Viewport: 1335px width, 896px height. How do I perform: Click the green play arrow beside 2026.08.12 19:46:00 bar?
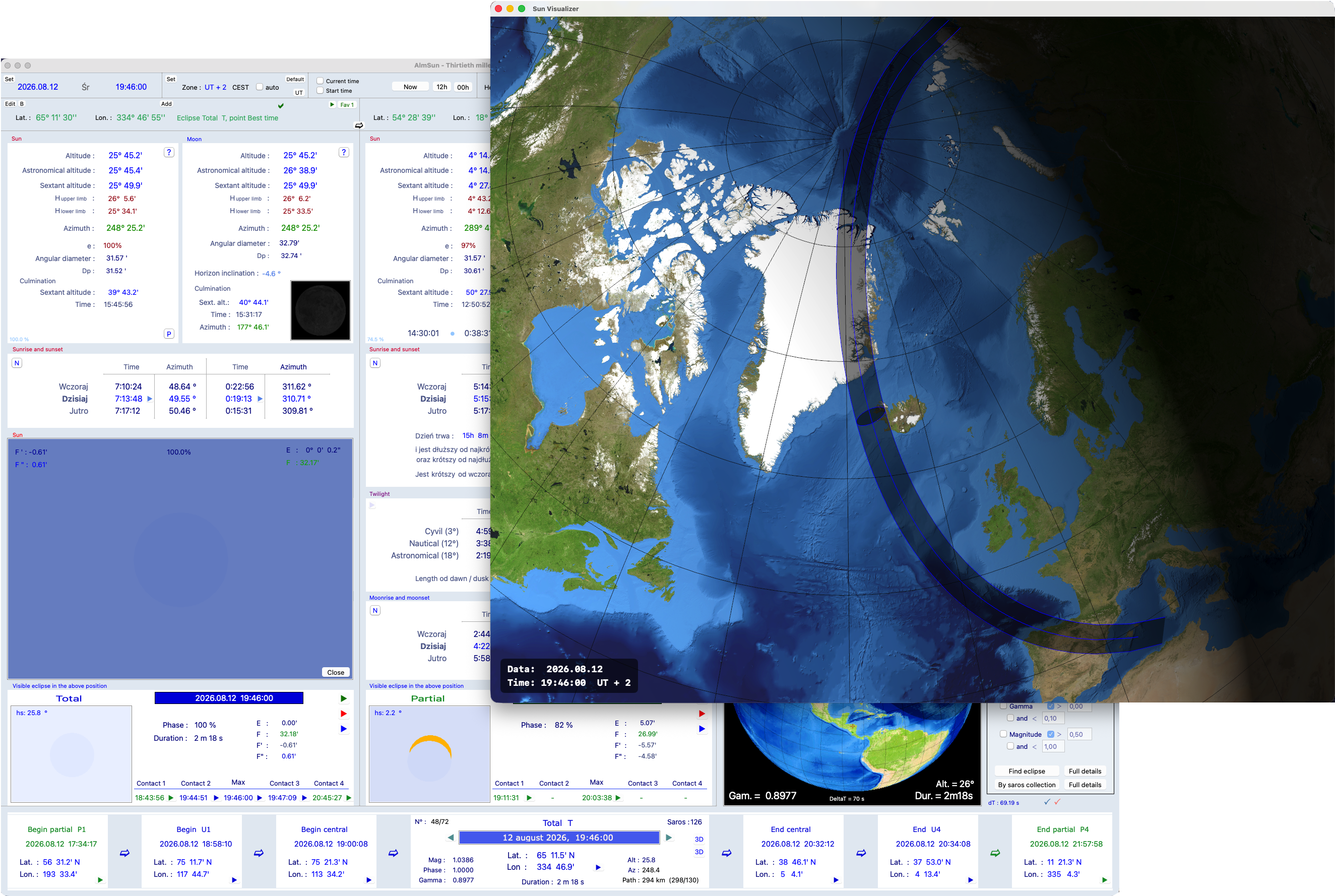(344, 698)
